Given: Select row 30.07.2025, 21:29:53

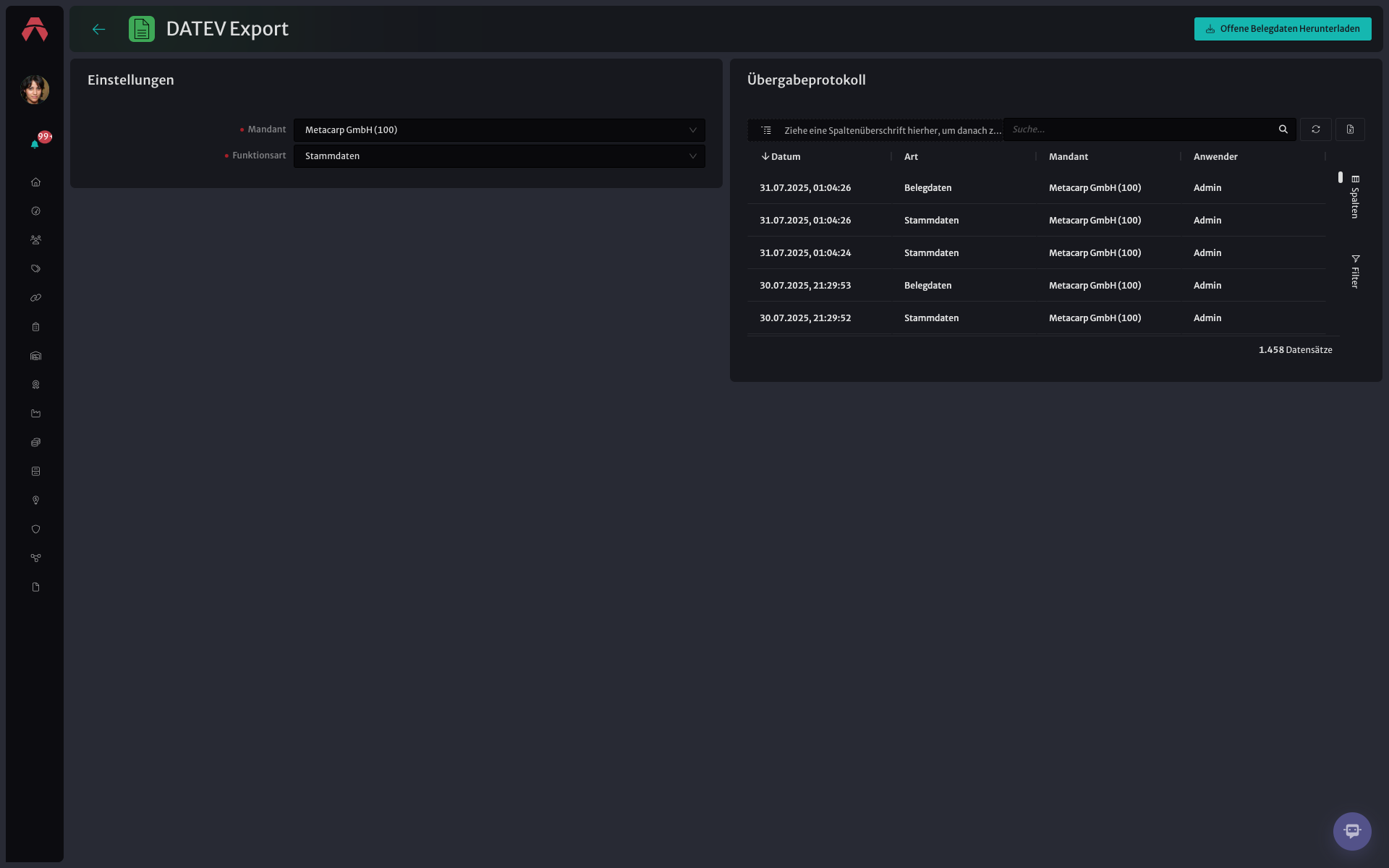Looking at the screenshot, I should pyautogui.click(x=1036, y=286).
